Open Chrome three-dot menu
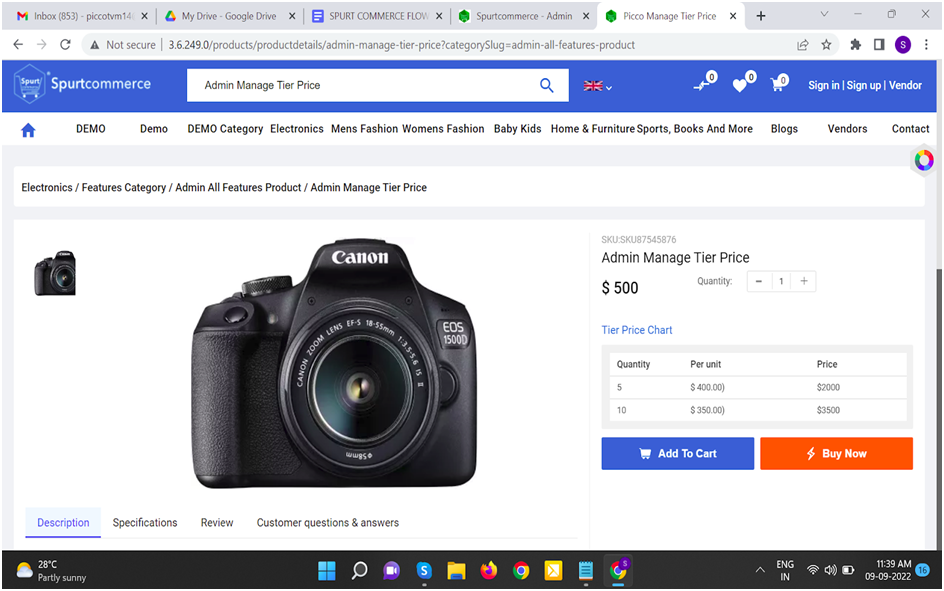Screen dimensions: 944x591 926,45
